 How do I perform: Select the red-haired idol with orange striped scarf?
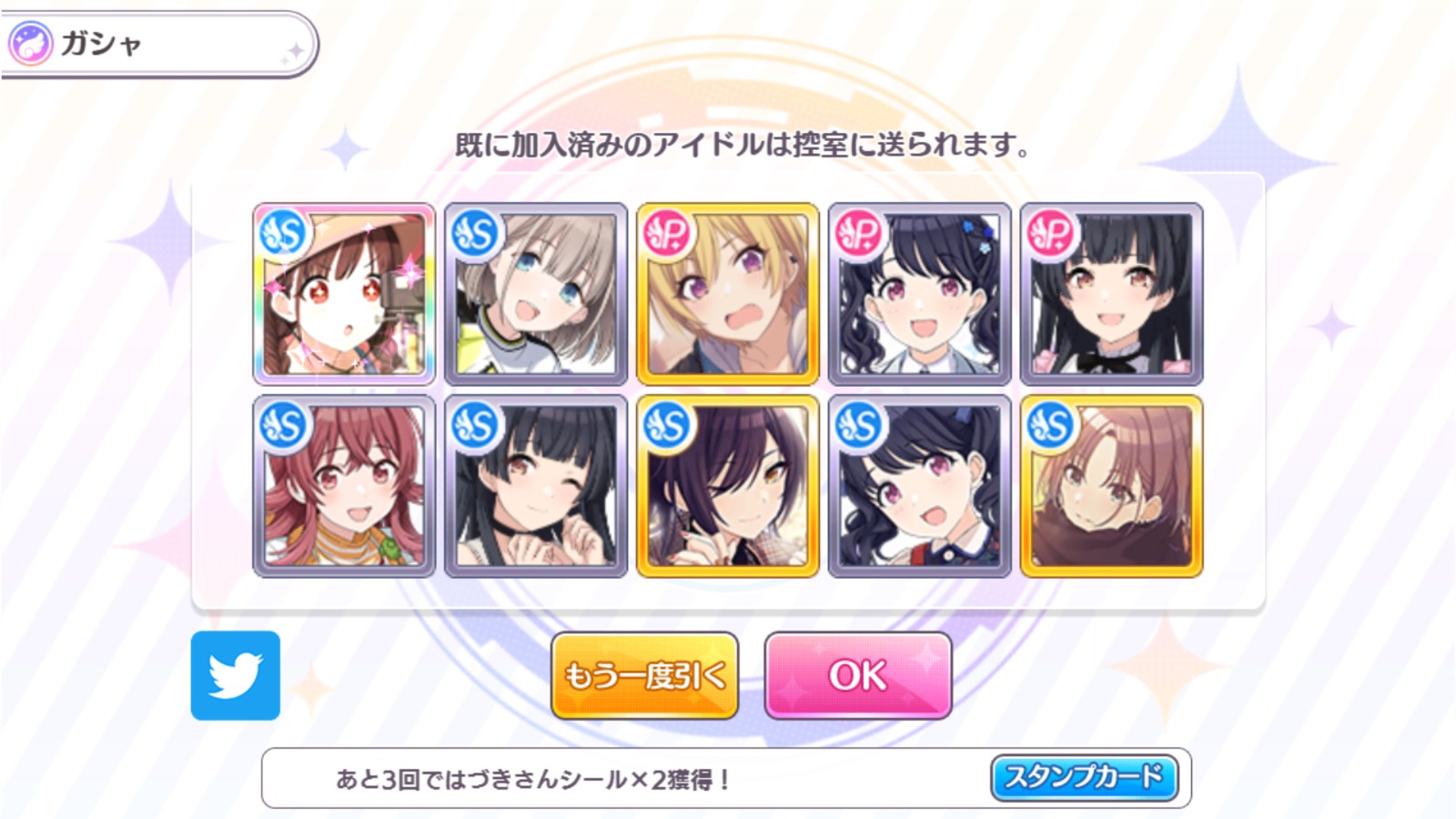click(344, 486)
